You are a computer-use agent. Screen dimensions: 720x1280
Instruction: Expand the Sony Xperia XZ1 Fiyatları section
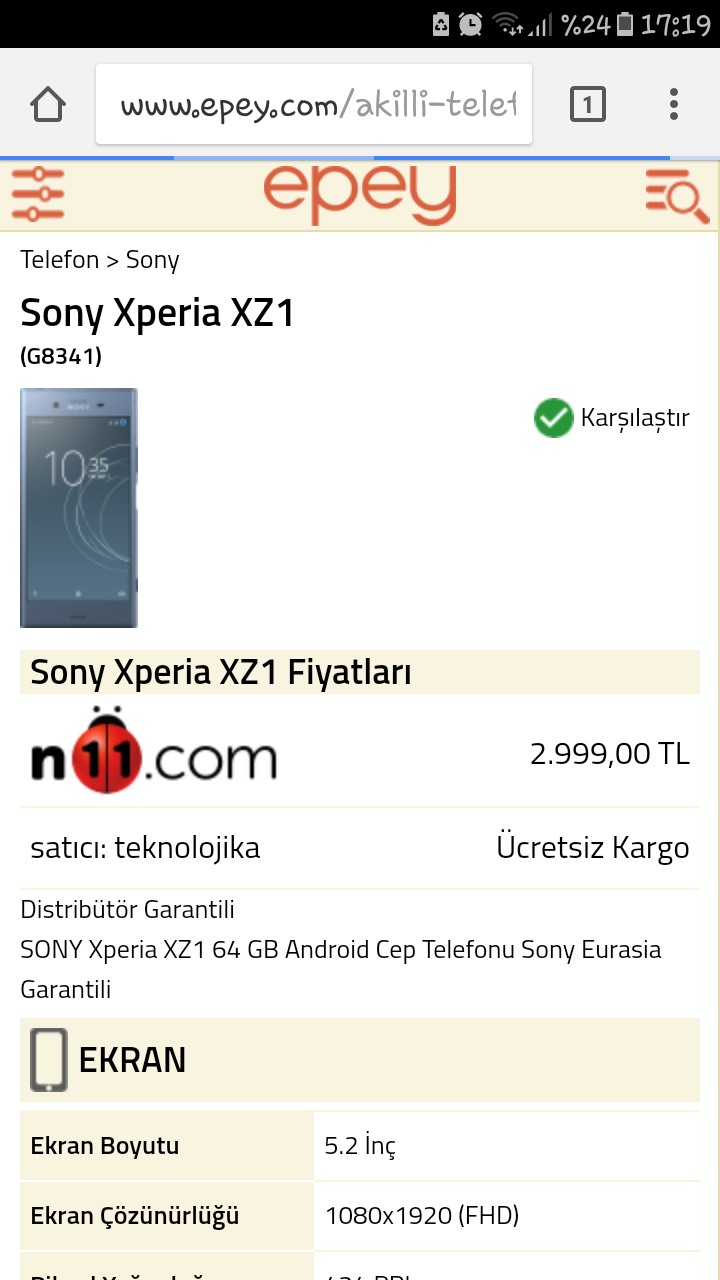pyautogui.click(x=360, y=673)
